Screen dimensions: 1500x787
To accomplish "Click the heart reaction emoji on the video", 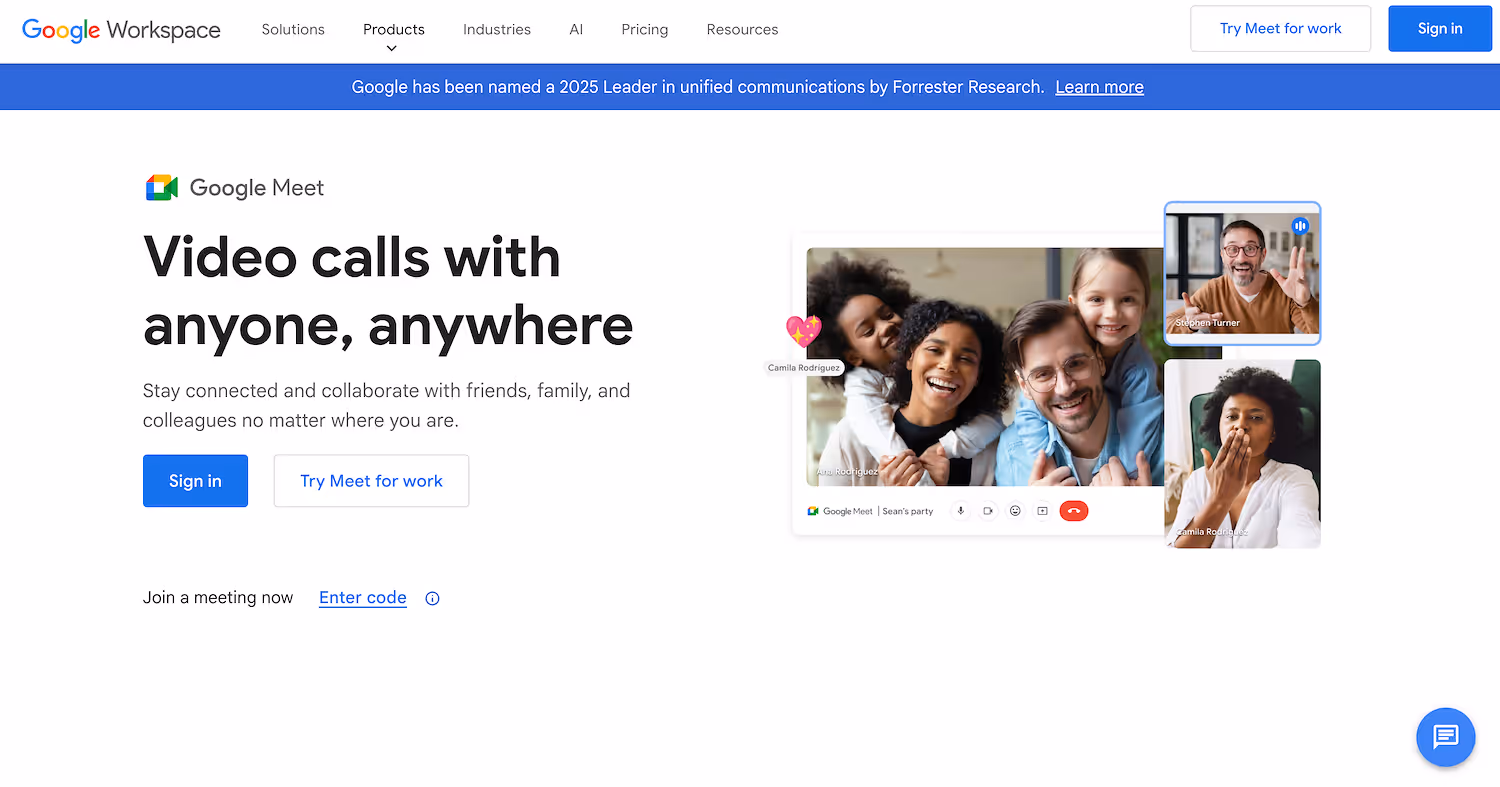I will click(x=803, y=330).
